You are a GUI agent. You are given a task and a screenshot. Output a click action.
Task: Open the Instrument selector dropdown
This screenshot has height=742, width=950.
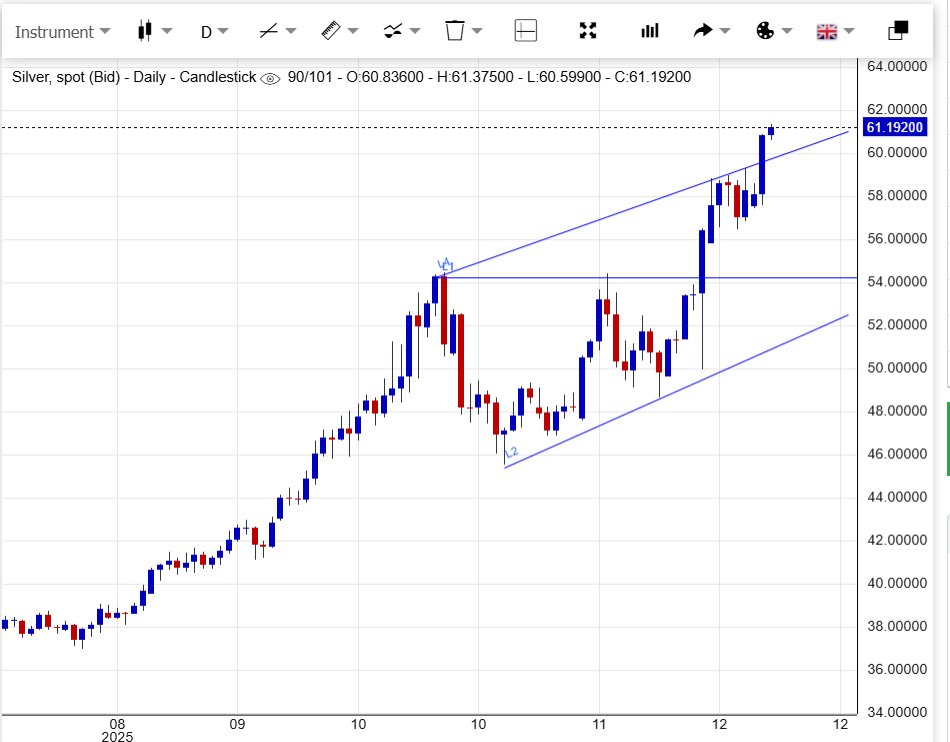[62, 31]
